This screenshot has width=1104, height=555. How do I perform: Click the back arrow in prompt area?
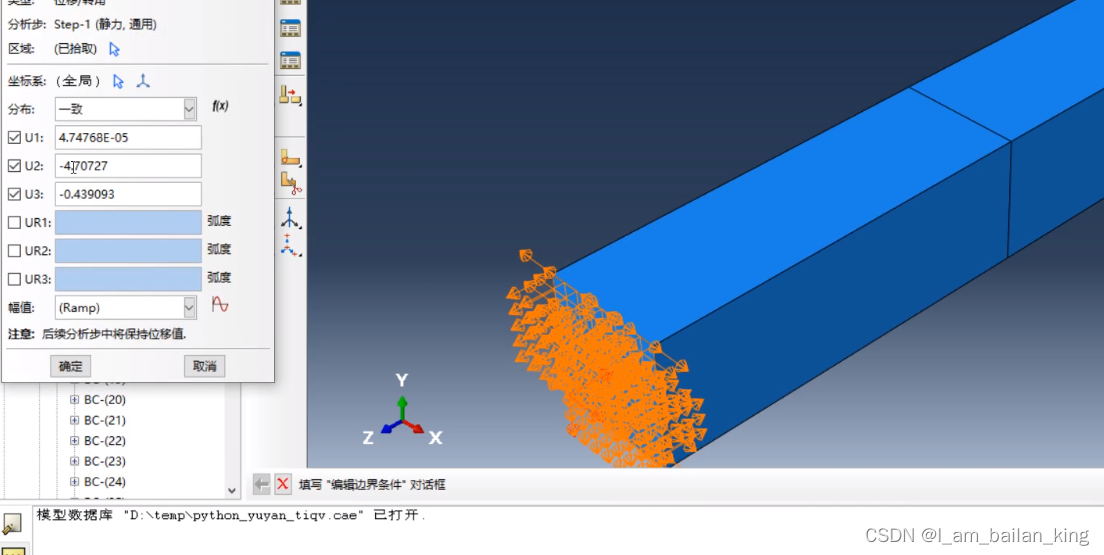(261, 484)
